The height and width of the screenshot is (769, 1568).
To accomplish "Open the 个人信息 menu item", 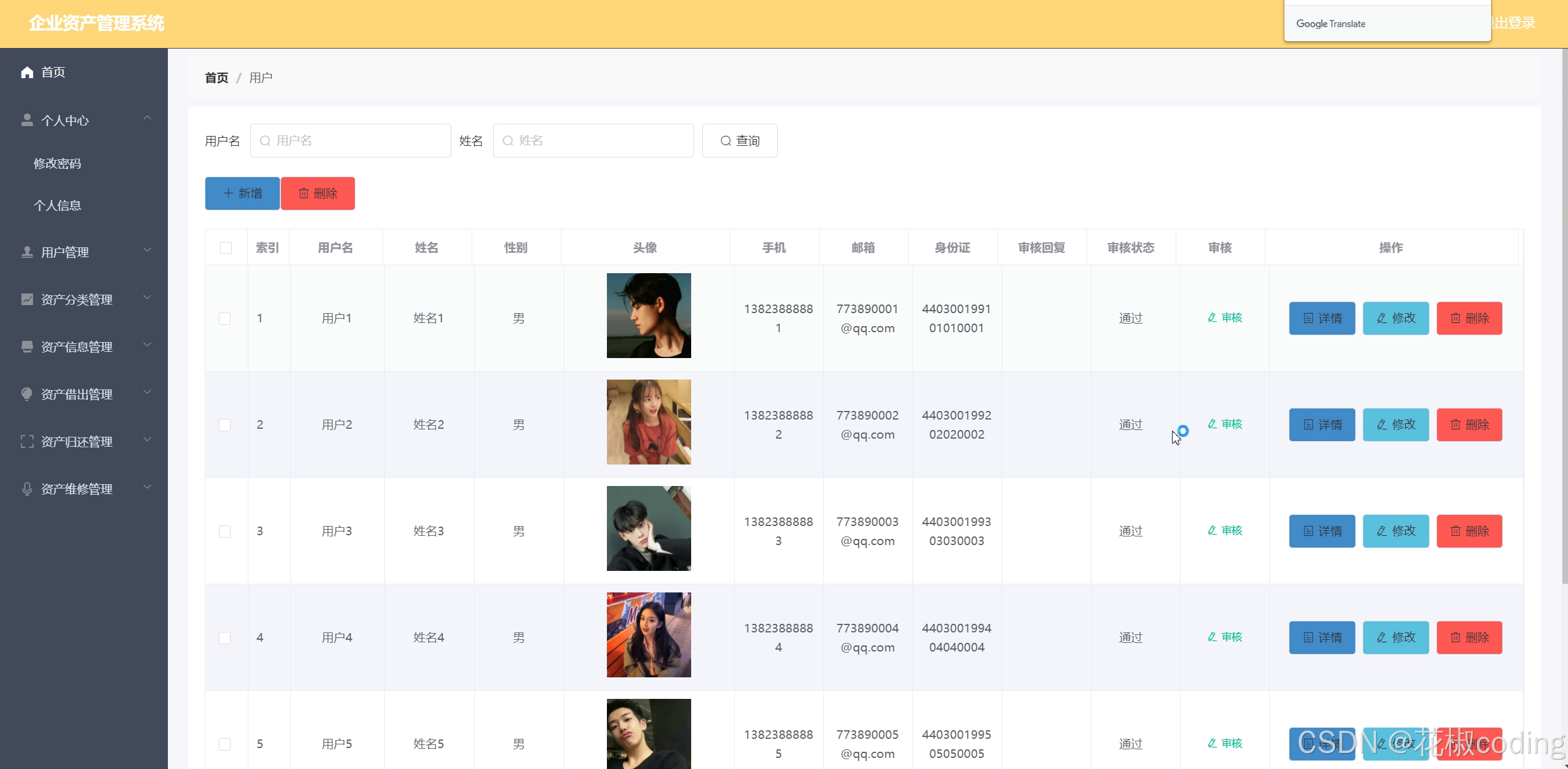I will pyautogui.click(x=57, y=205).
